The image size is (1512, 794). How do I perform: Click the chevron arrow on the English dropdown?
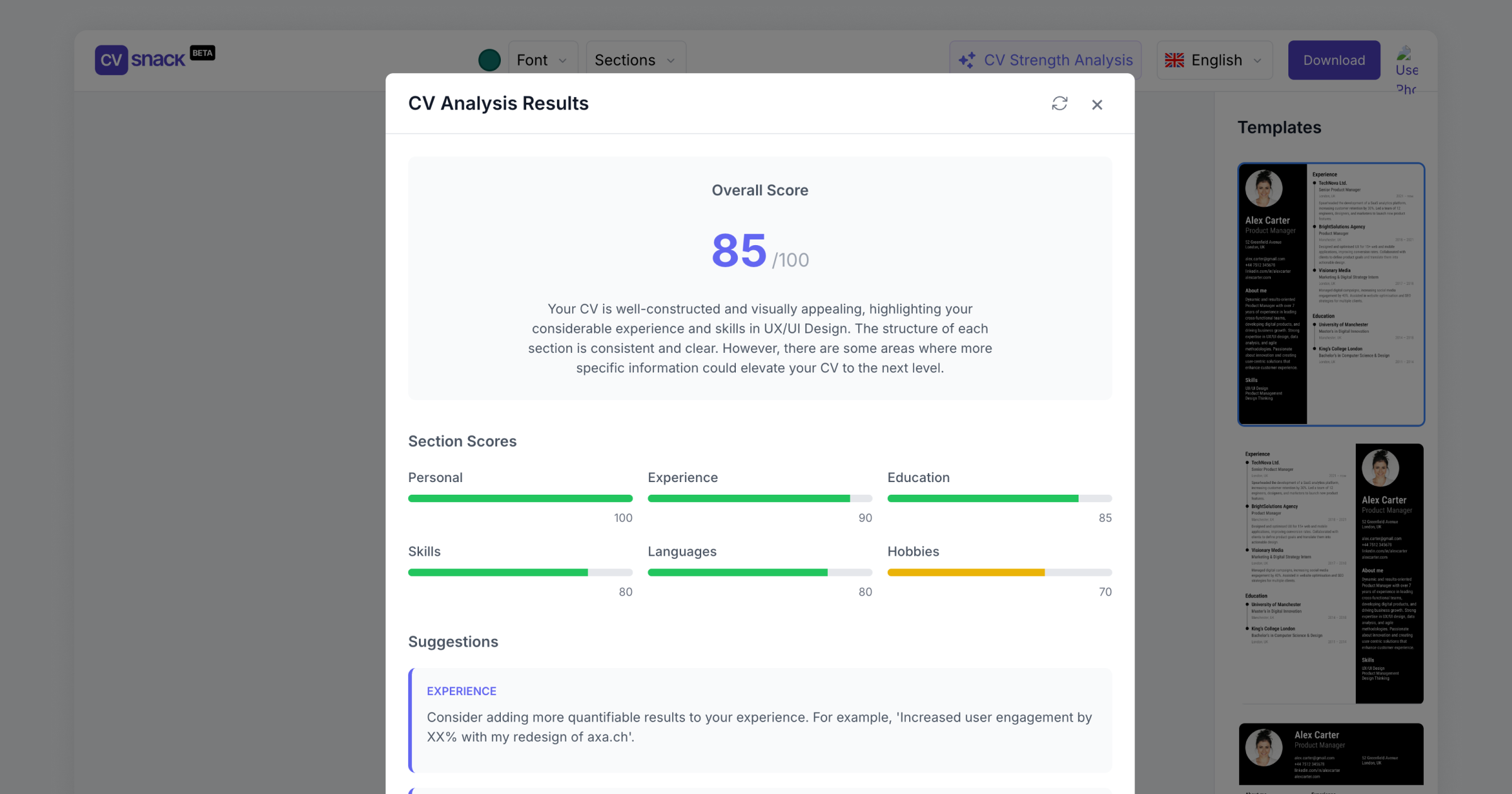1257,60
